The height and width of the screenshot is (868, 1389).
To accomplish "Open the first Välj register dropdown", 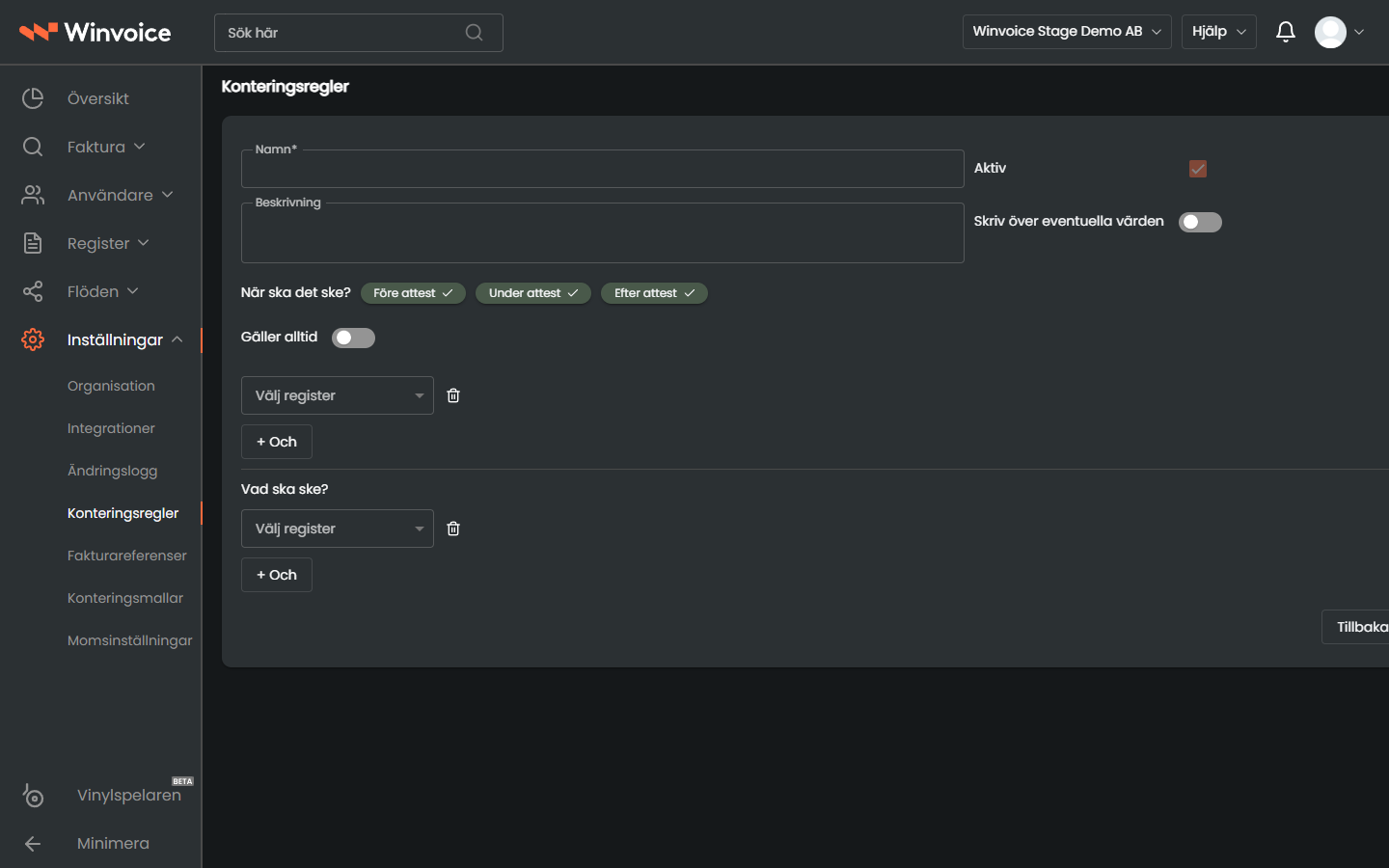I will 338,395.
